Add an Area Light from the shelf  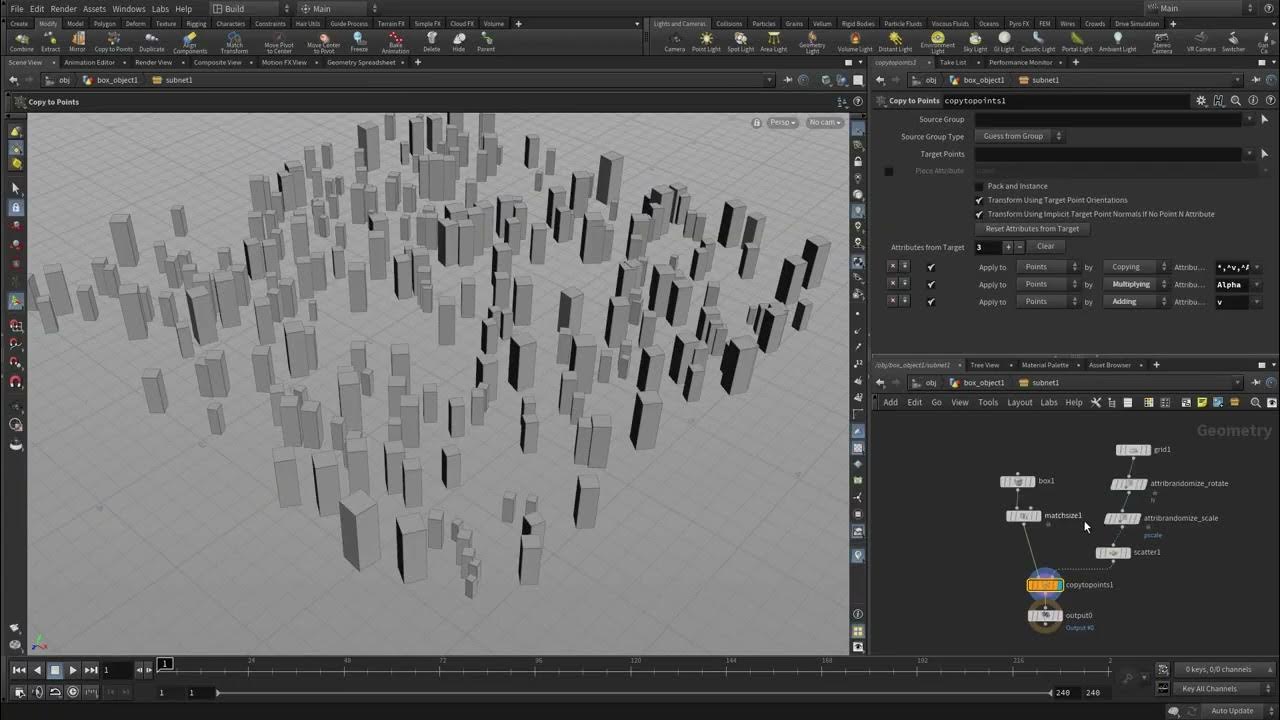[773, 41]
